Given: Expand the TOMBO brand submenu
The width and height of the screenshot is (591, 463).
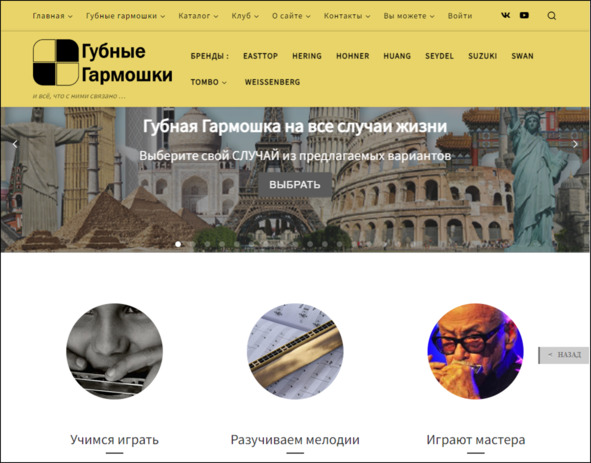Looking at the screenshot, I should tap(208, 82).
